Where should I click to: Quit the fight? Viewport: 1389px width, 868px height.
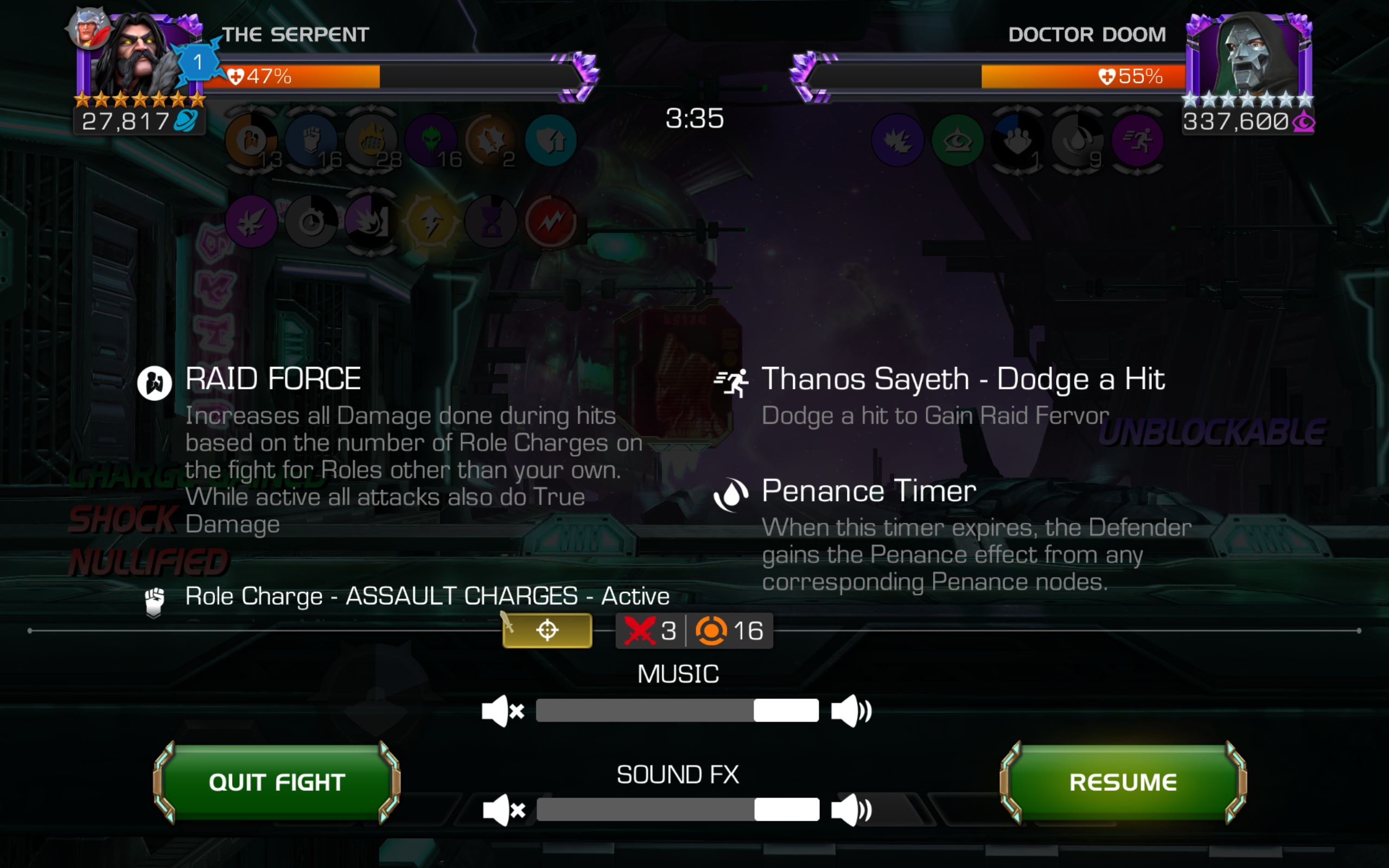point(277,782)
